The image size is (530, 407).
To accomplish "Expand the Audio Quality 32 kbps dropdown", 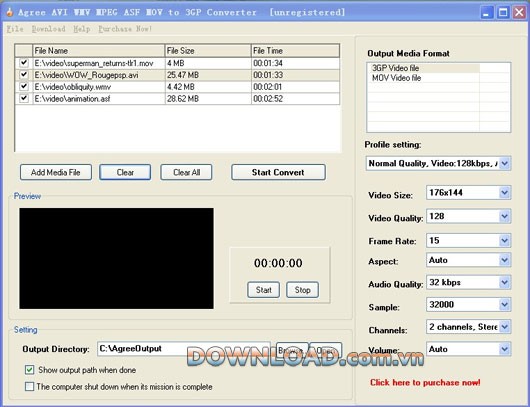I will (x=504, y=283).
